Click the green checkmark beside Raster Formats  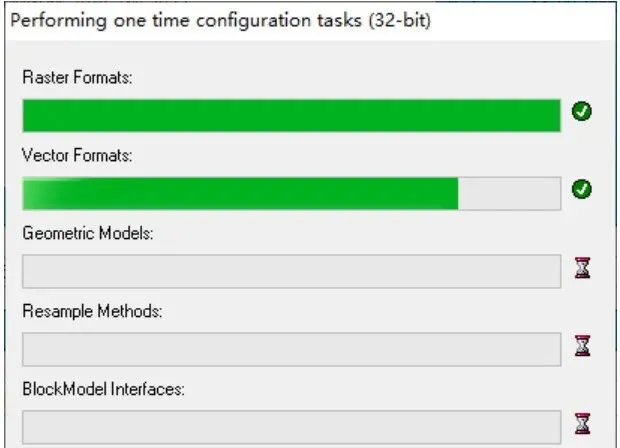tap(581, 112)
